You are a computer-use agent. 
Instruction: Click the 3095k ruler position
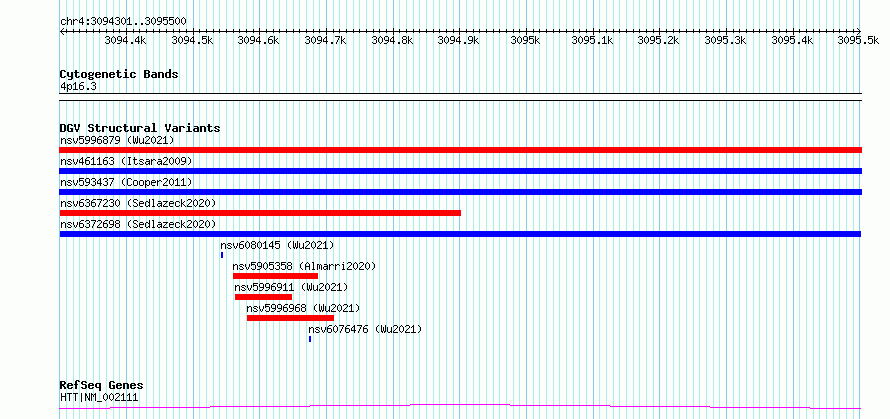(525, 40)
